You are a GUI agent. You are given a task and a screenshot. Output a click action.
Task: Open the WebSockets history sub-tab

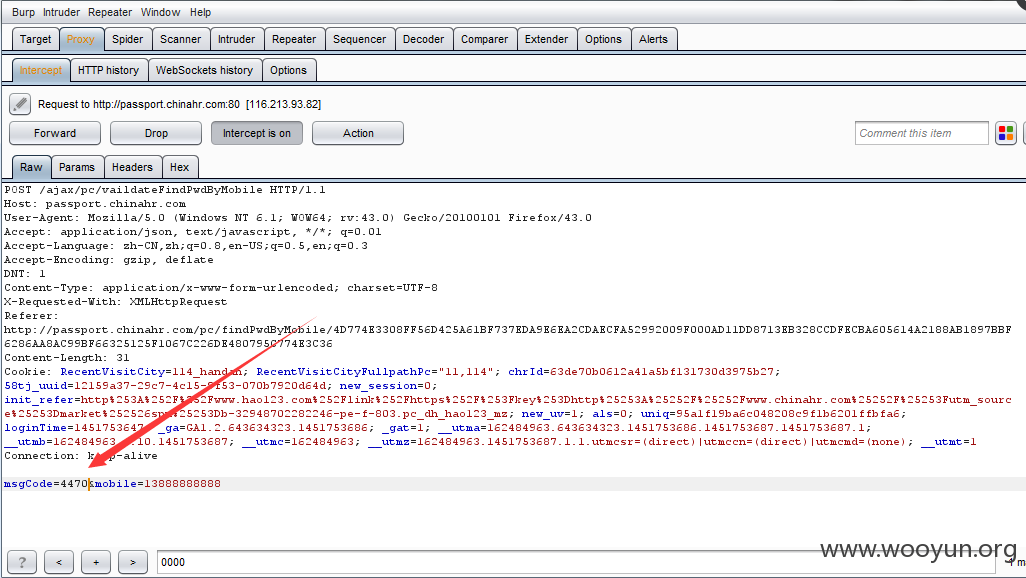(x=204, y=70)
